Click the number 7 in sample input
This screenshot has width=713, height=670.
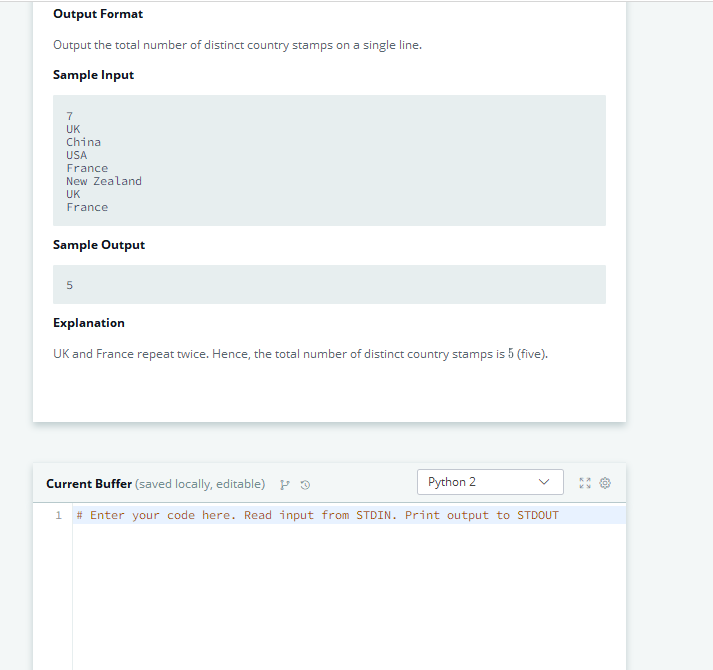click(70, 116)
